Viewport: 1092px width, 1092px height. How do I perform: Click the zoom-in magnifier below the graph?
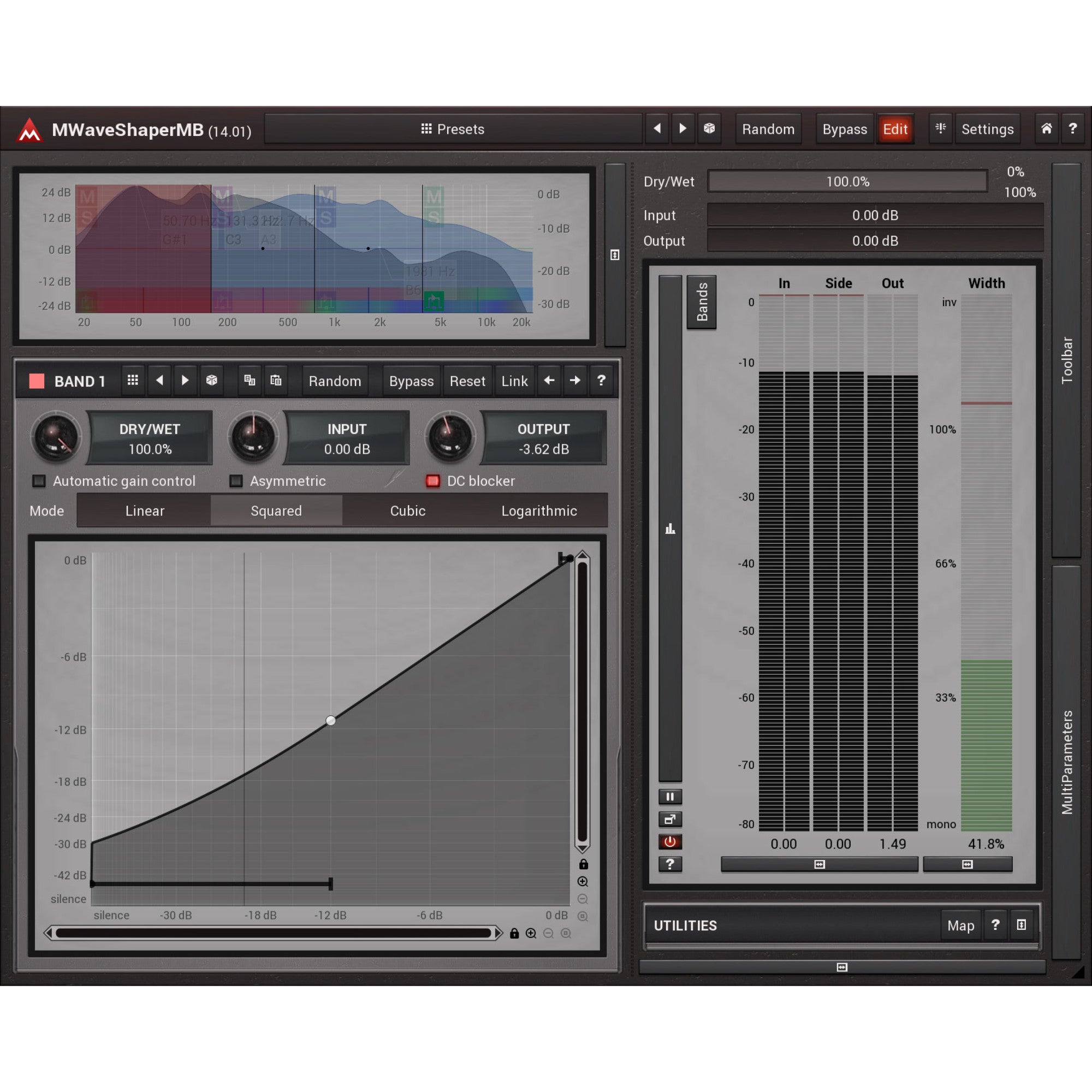pyautogui.click(x=531, y=933)
